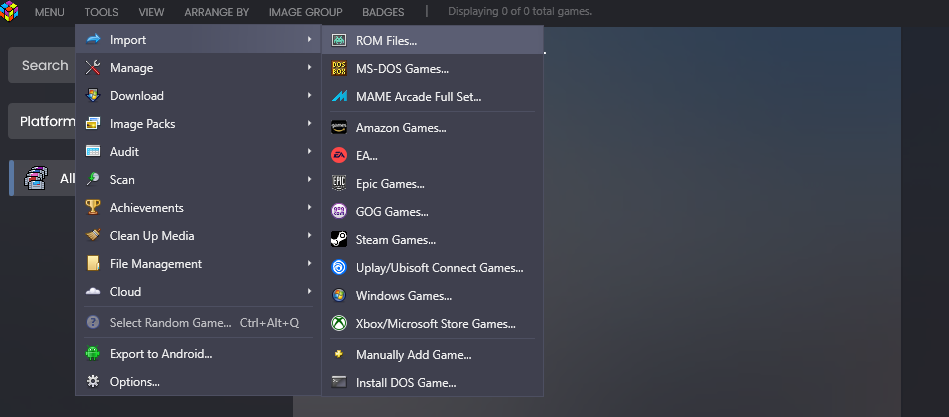Click the Windows logo icon
The width and height of the screenshot is (949, 417).
coord(339,295)
